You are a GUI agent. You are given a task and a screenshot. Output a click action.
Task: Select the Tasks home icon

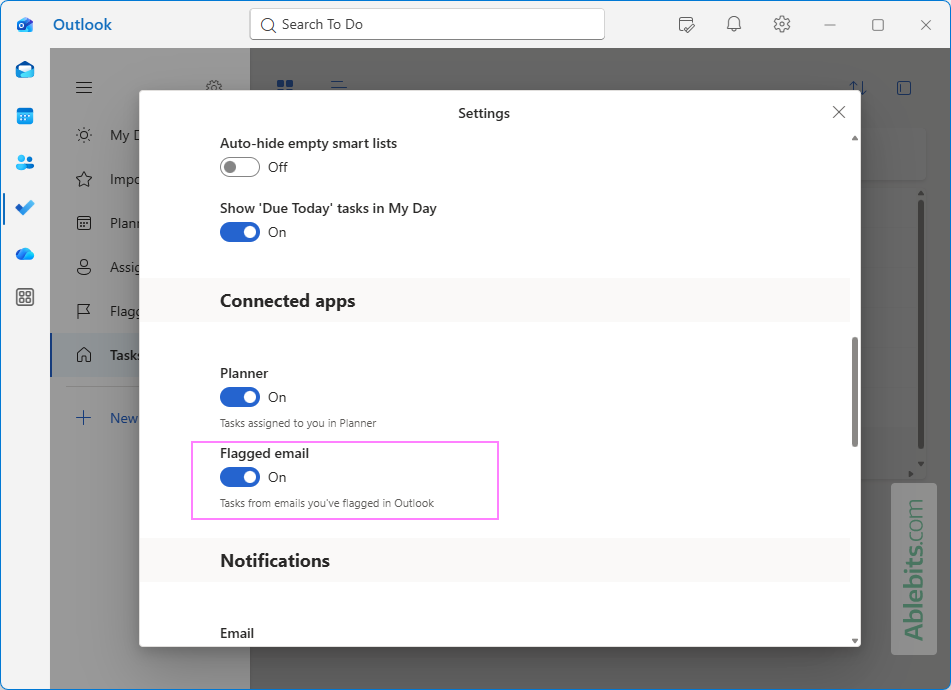tap(84, 355)
